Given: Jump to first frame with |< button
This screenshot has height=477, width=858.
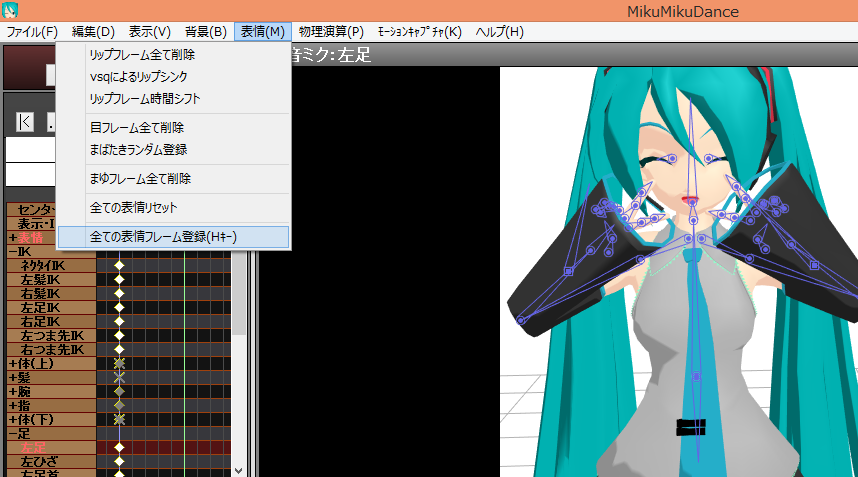Looking at the screenshot, I should coord(25,122).
